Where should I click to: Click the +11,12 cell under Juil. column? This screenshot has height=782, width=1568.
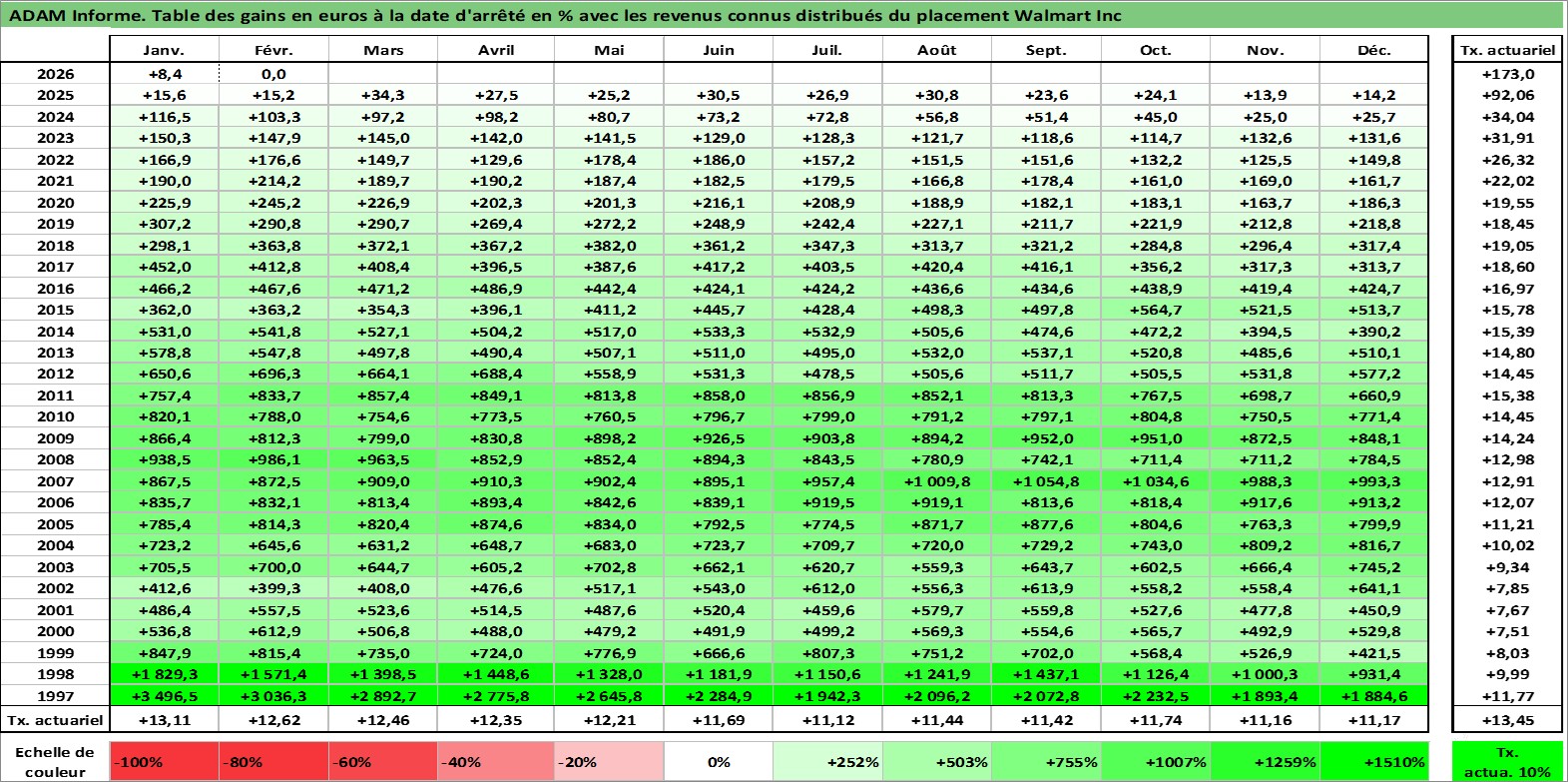[x=827, y=720]
